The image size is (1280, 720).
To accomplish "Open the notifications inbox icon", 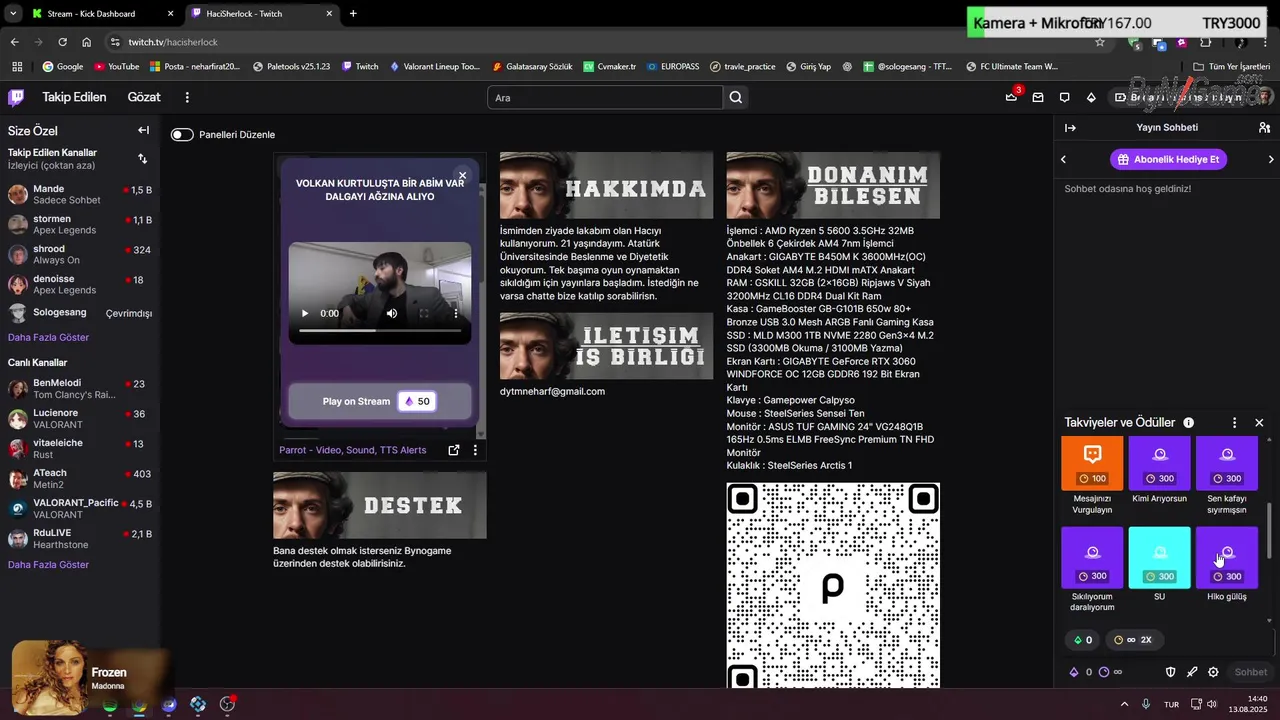I will coord(1038,97).
